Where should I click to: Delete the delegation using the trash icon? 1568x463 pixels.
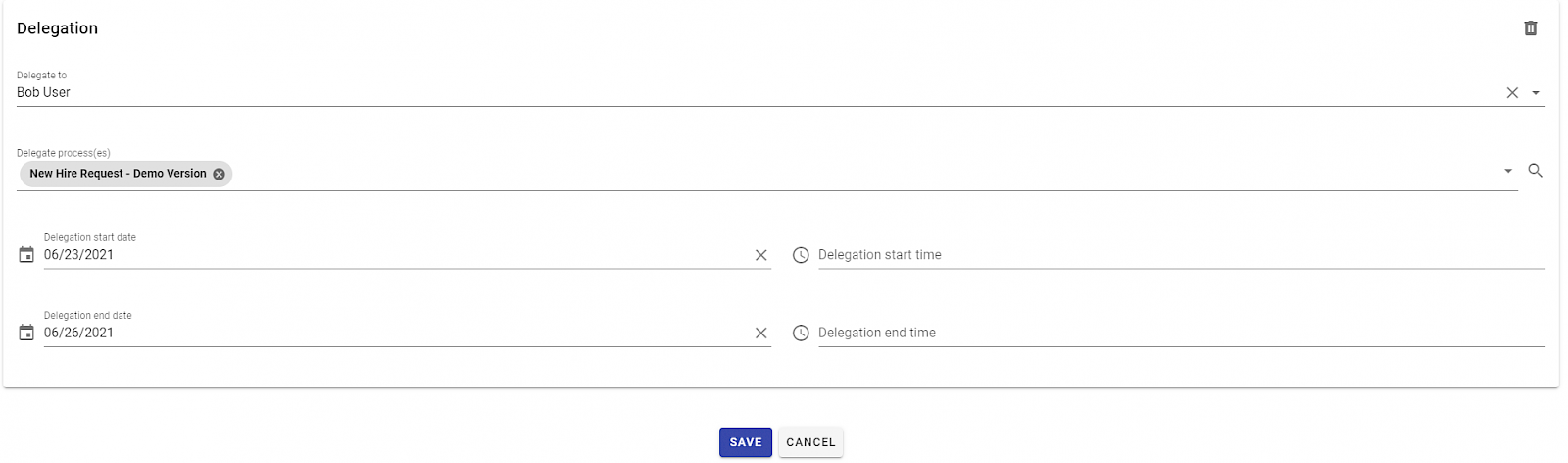click(1530, 28)
